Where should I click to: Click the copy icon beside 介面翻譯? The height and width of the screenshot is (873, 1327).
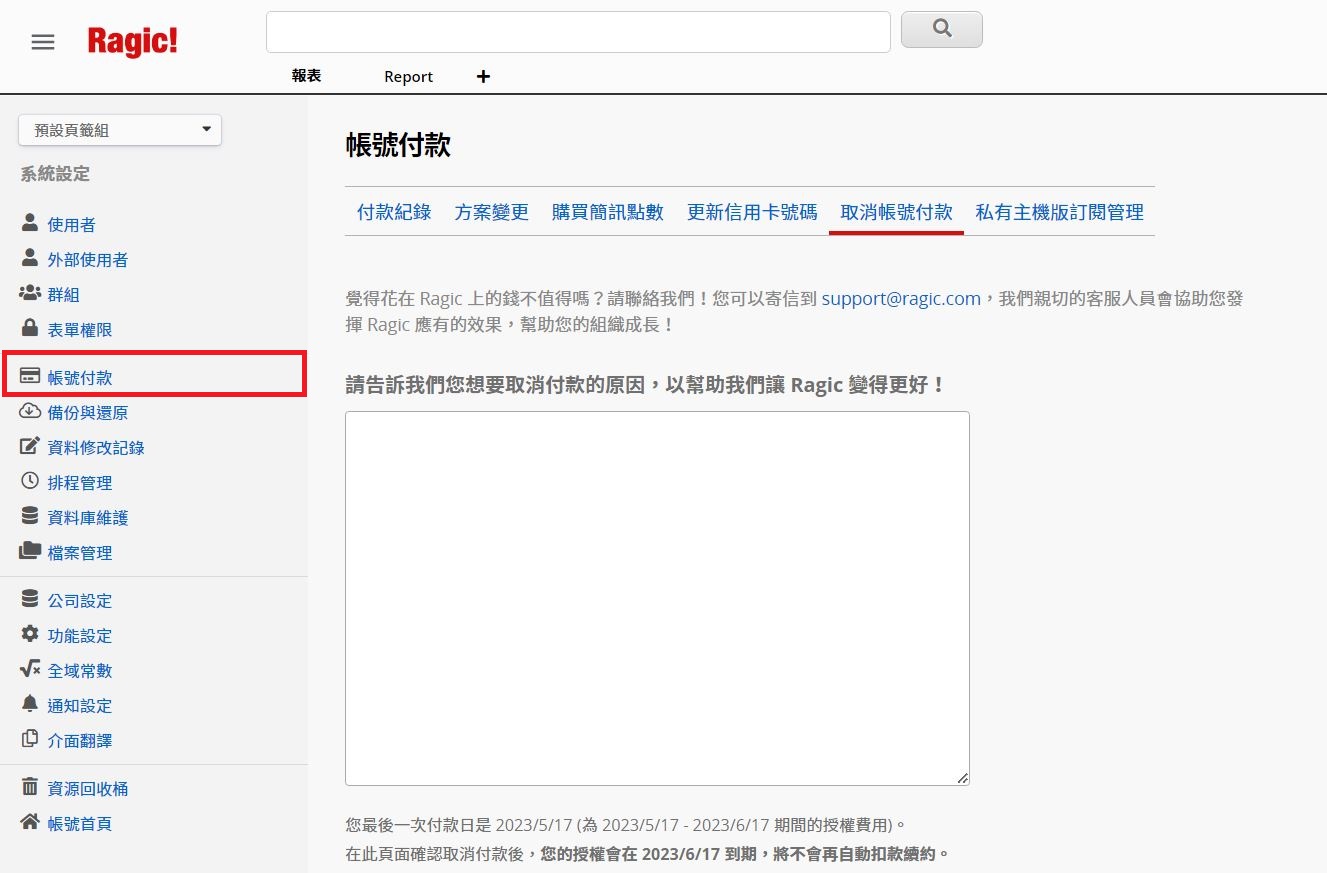coord(30,739)
